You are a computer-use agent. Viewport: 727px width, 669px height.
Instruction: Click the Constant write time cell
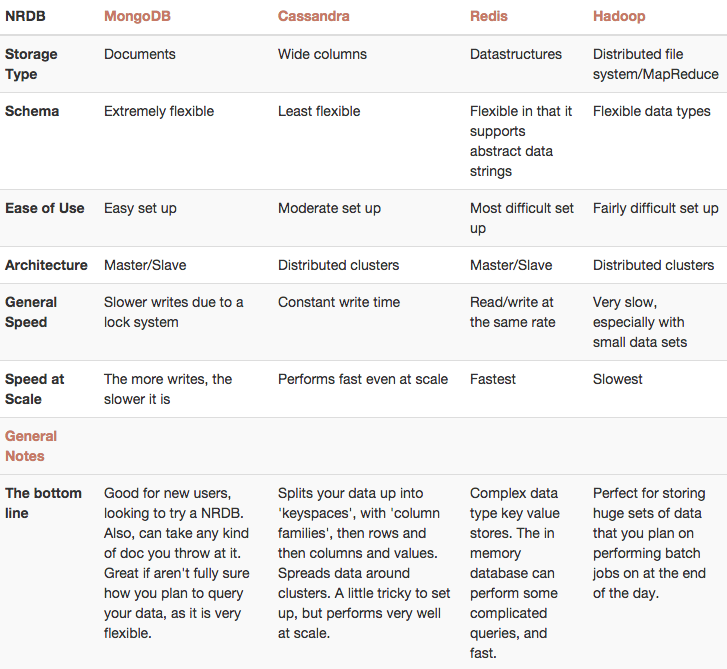pos(339,302)
